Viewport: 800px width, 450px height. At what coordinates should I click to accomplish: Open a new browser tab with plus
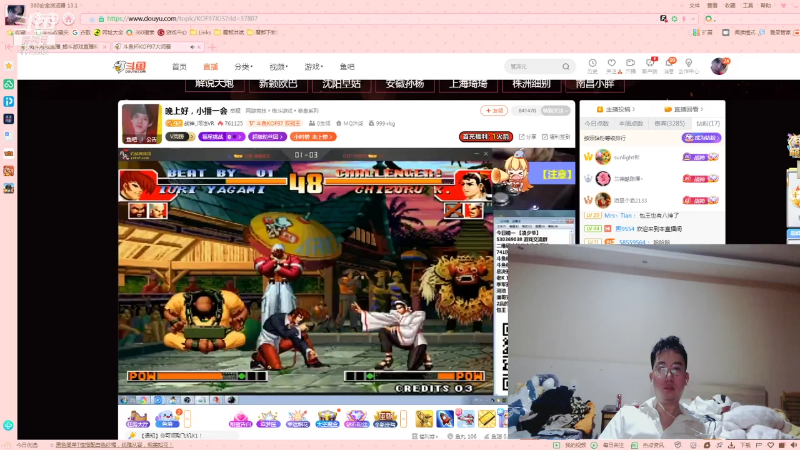[x=212, y=47]
